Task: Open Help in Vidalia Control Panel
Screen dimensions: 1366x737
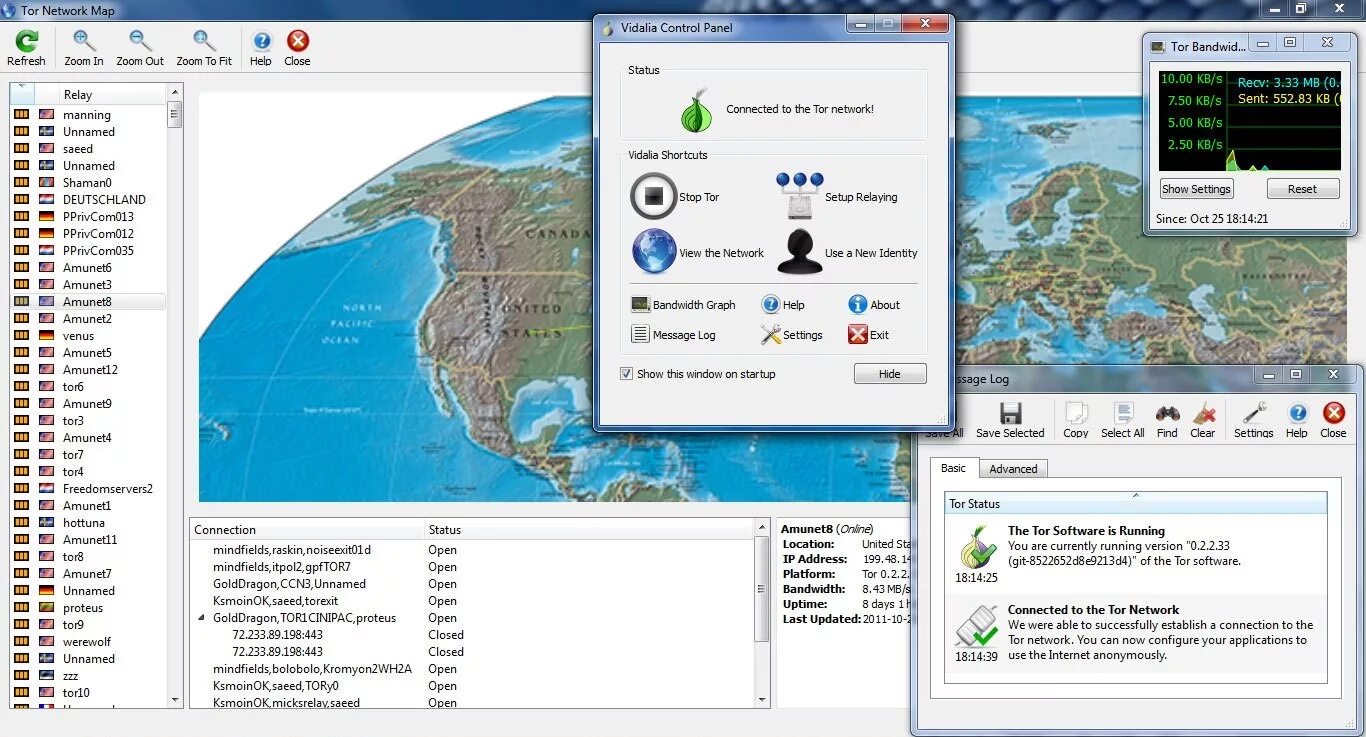Action: tap(783, 305)
